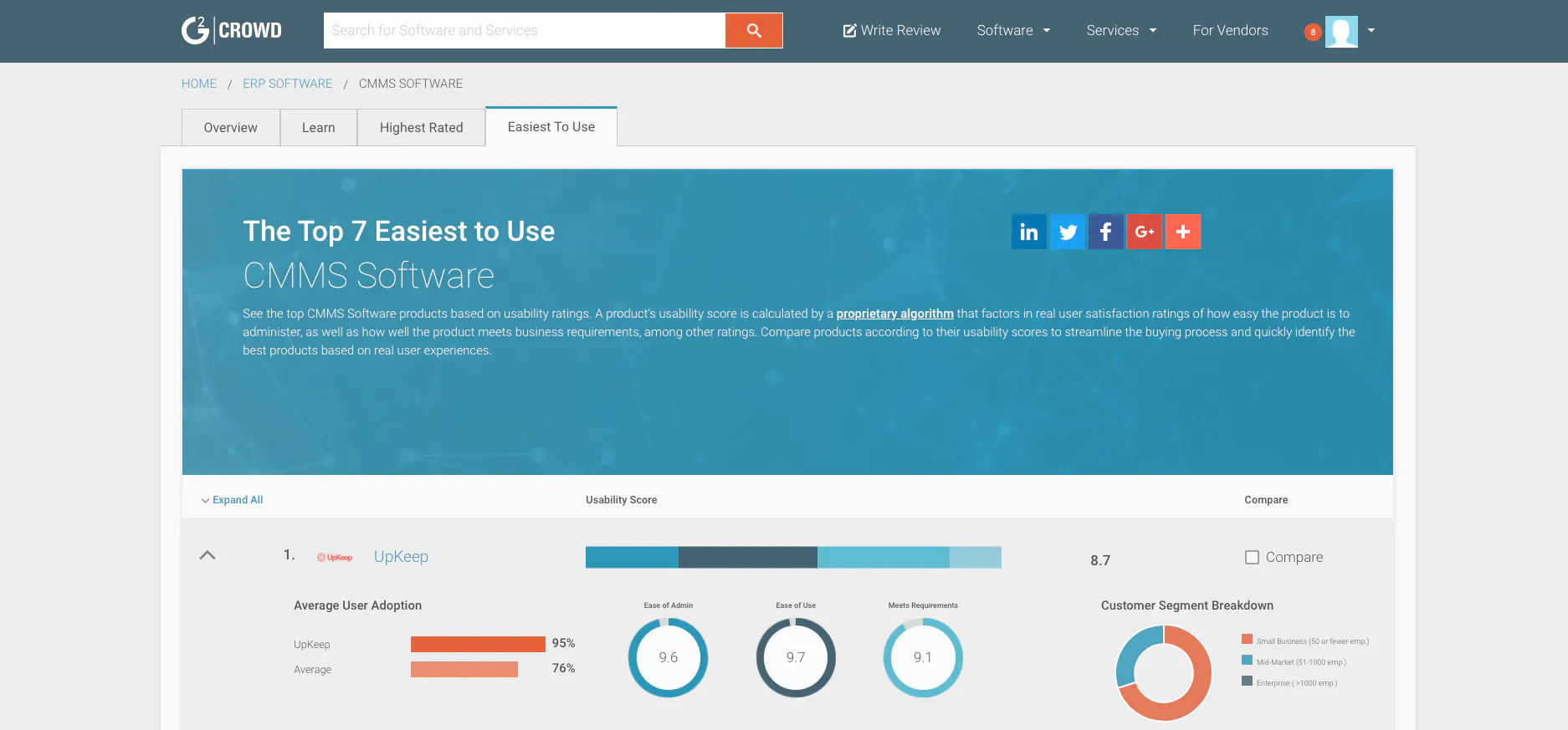Click the Meets Requirements 9.1 gauge

(x=923, y=657)
